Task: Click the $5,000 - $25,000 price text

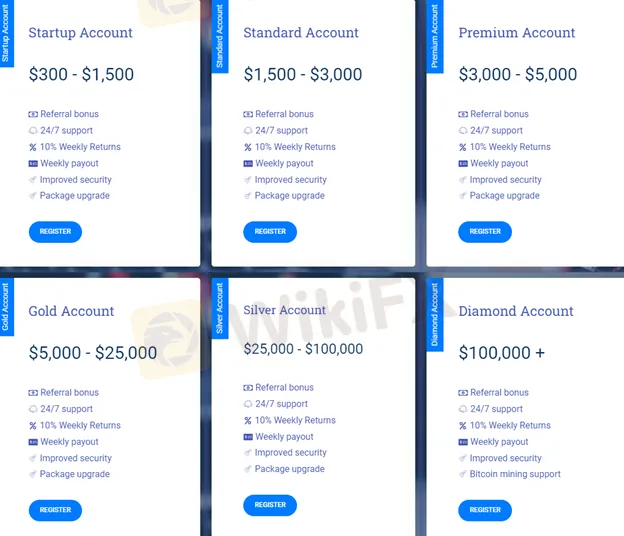Action: 93,353
